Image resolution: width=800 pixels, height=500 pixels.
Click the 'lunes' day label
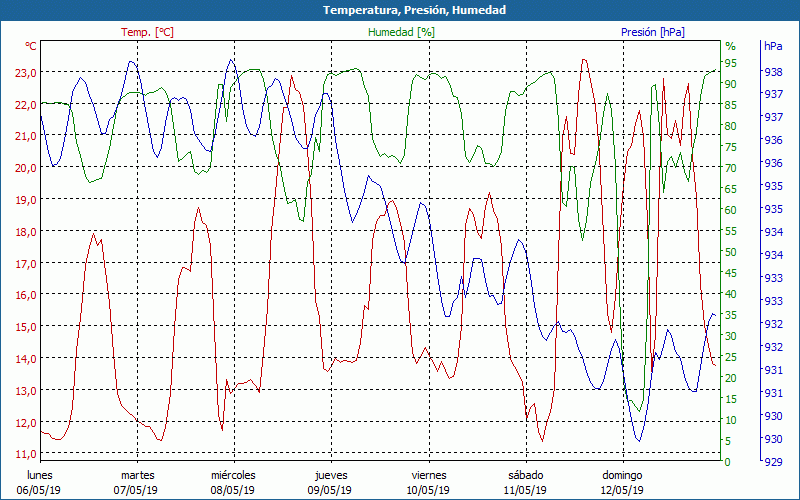pyautogui.click(x=40, y=476)
